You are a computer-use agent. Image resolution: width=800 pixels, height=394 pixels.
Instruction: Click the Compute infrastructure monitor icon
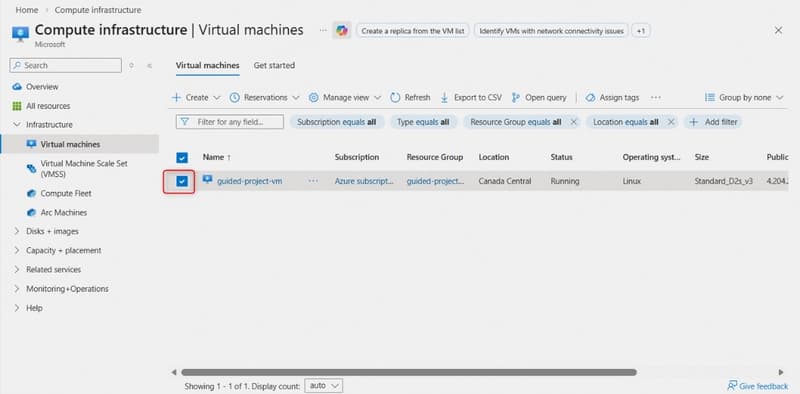click(x=20, y=33)
